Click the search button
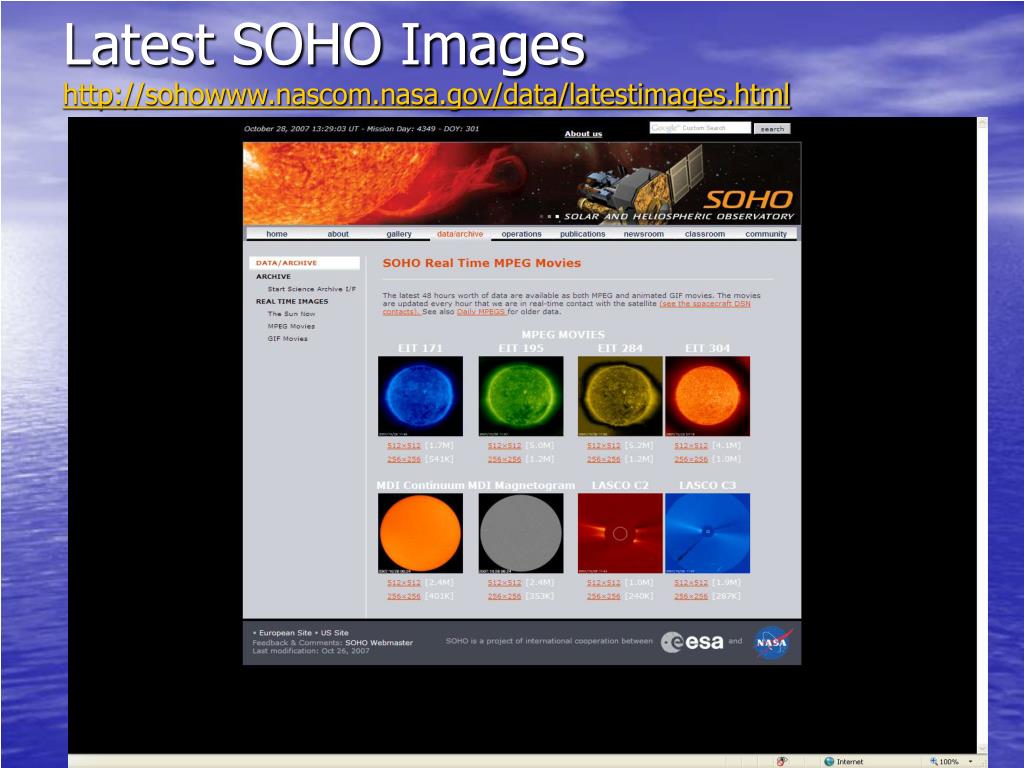This screenshot has height=768, width=1024. point(772,129)
